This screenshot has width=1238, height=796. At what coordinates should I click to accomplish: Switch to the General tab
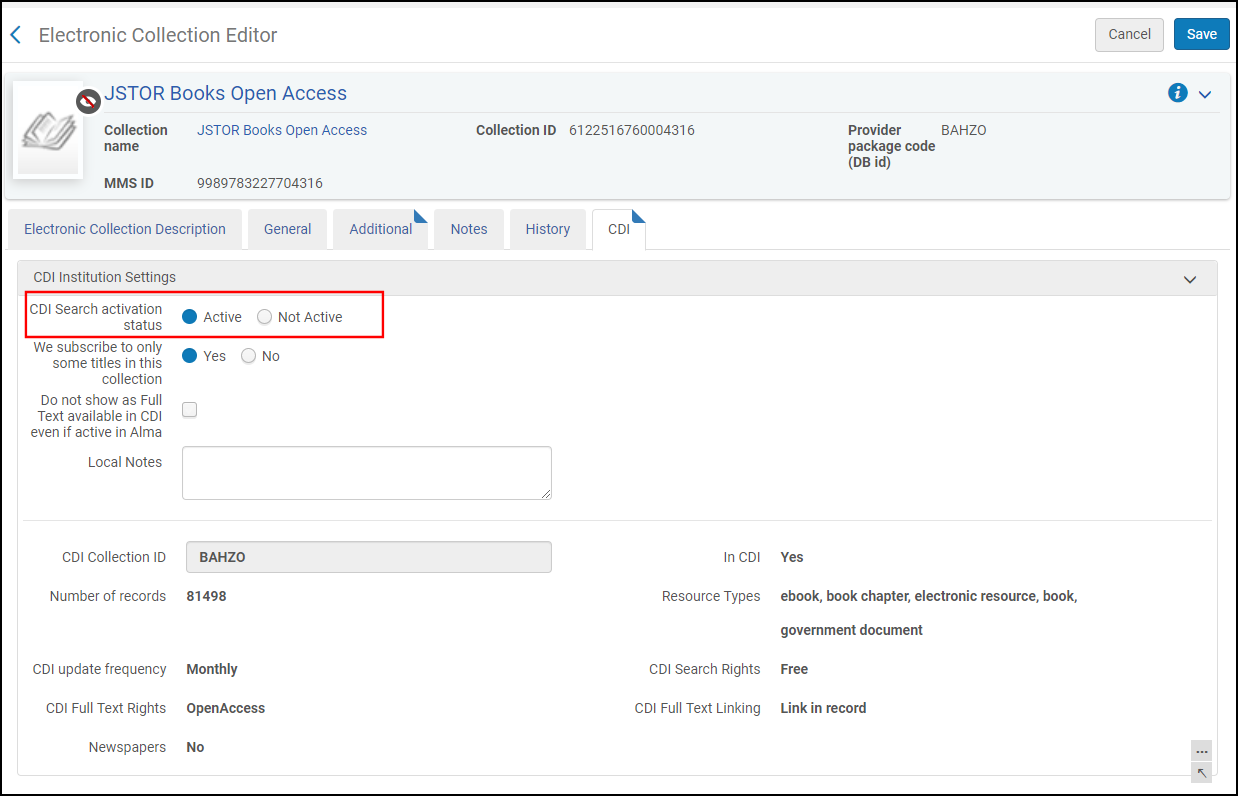[287, 229]
